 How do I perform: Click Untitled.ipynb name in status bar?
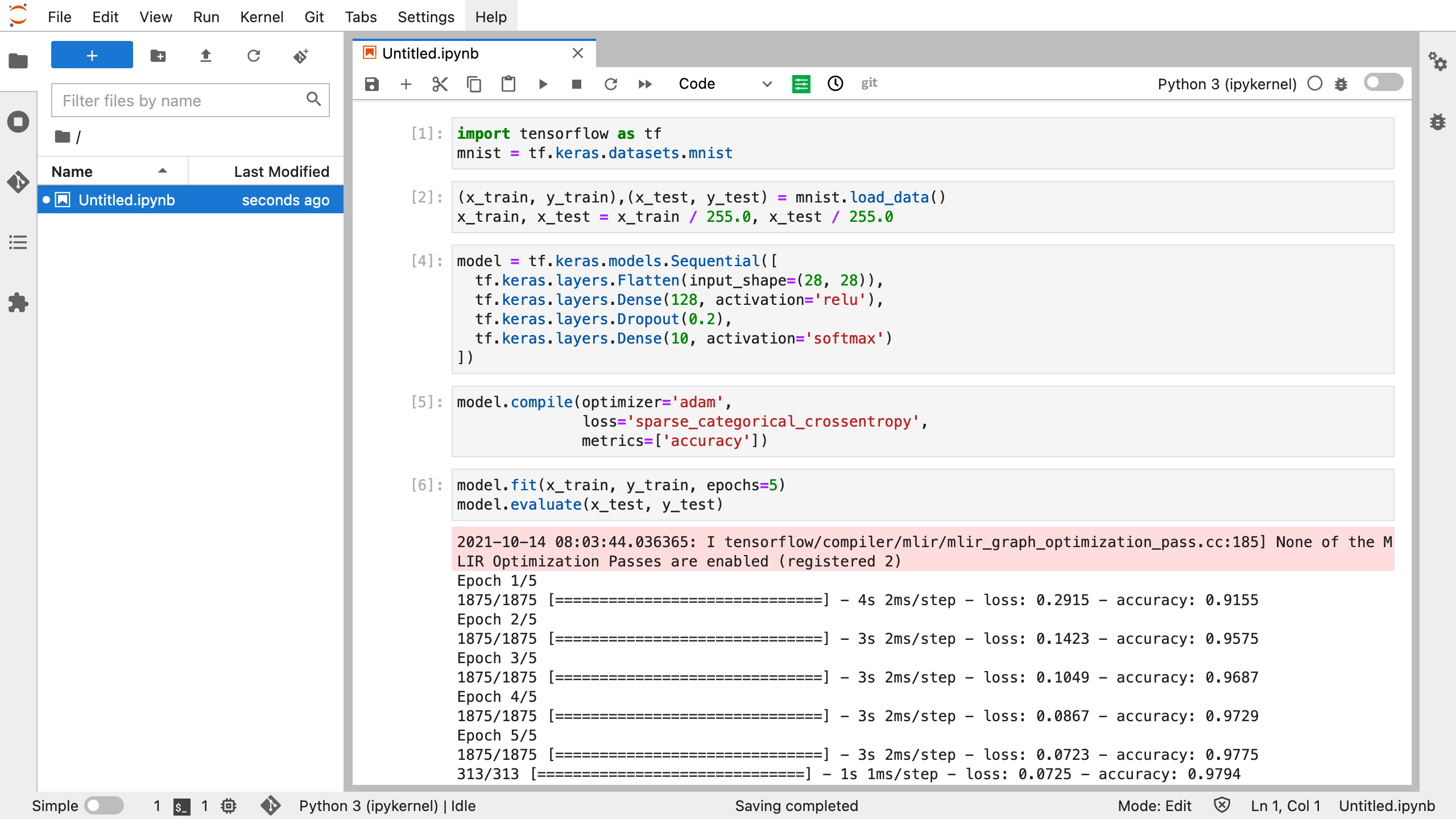1387,806
